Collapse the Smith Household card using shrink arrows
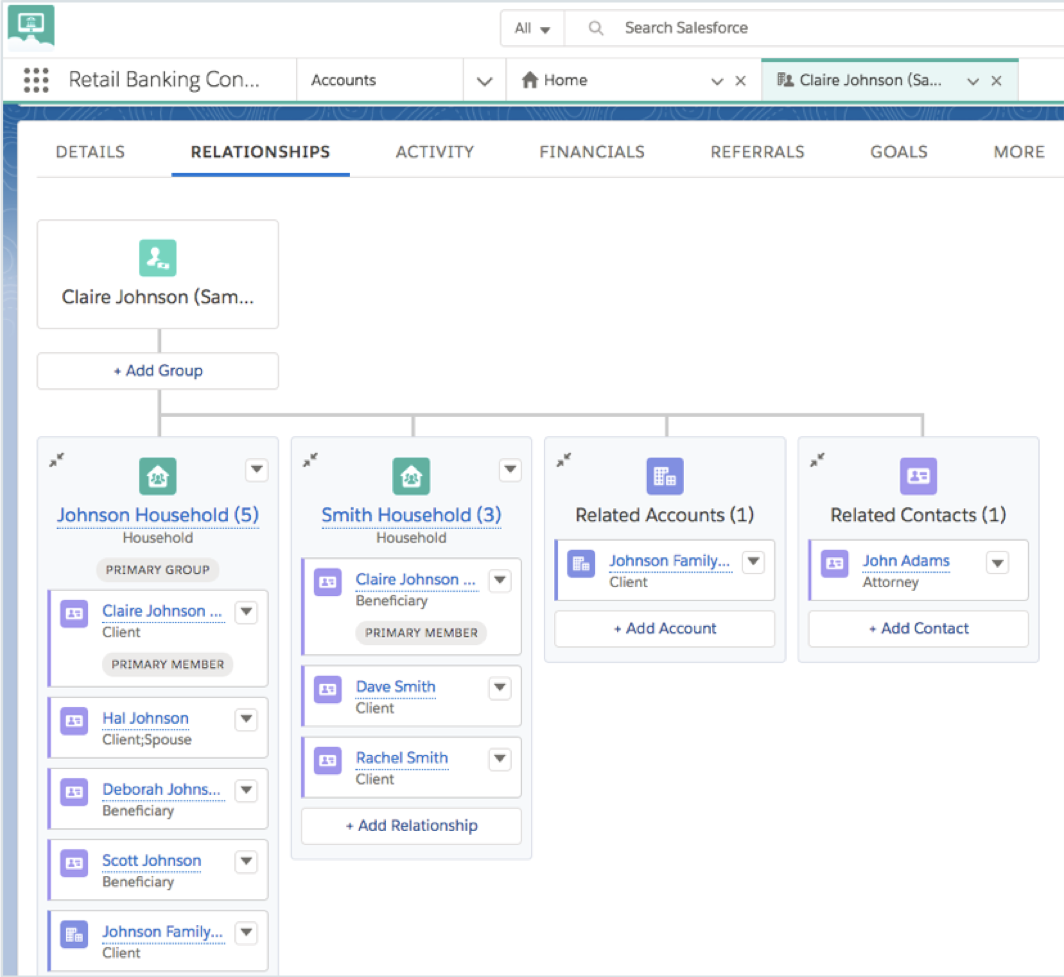This screenshot has width=1064, height=977. point(311,460)
